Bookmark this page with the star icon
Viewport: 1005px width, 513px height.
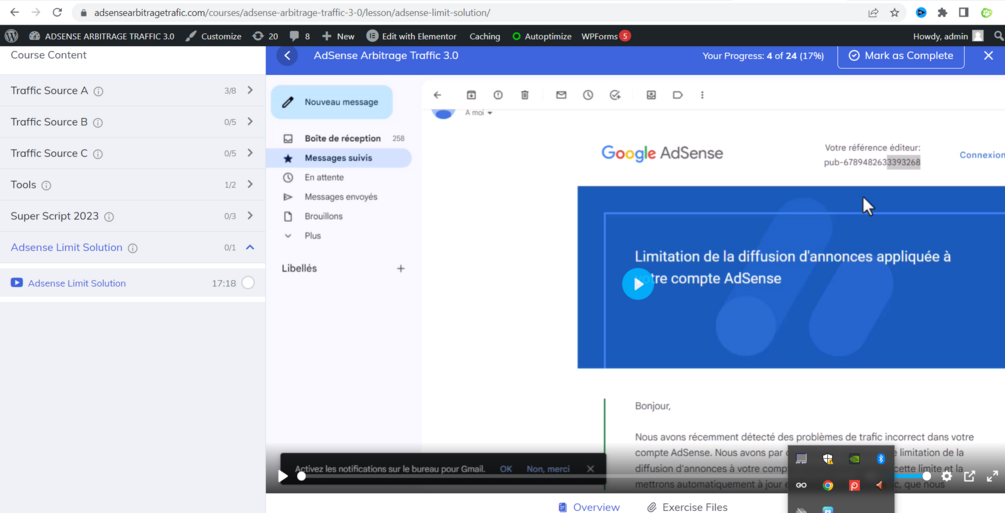coord(895,12)
